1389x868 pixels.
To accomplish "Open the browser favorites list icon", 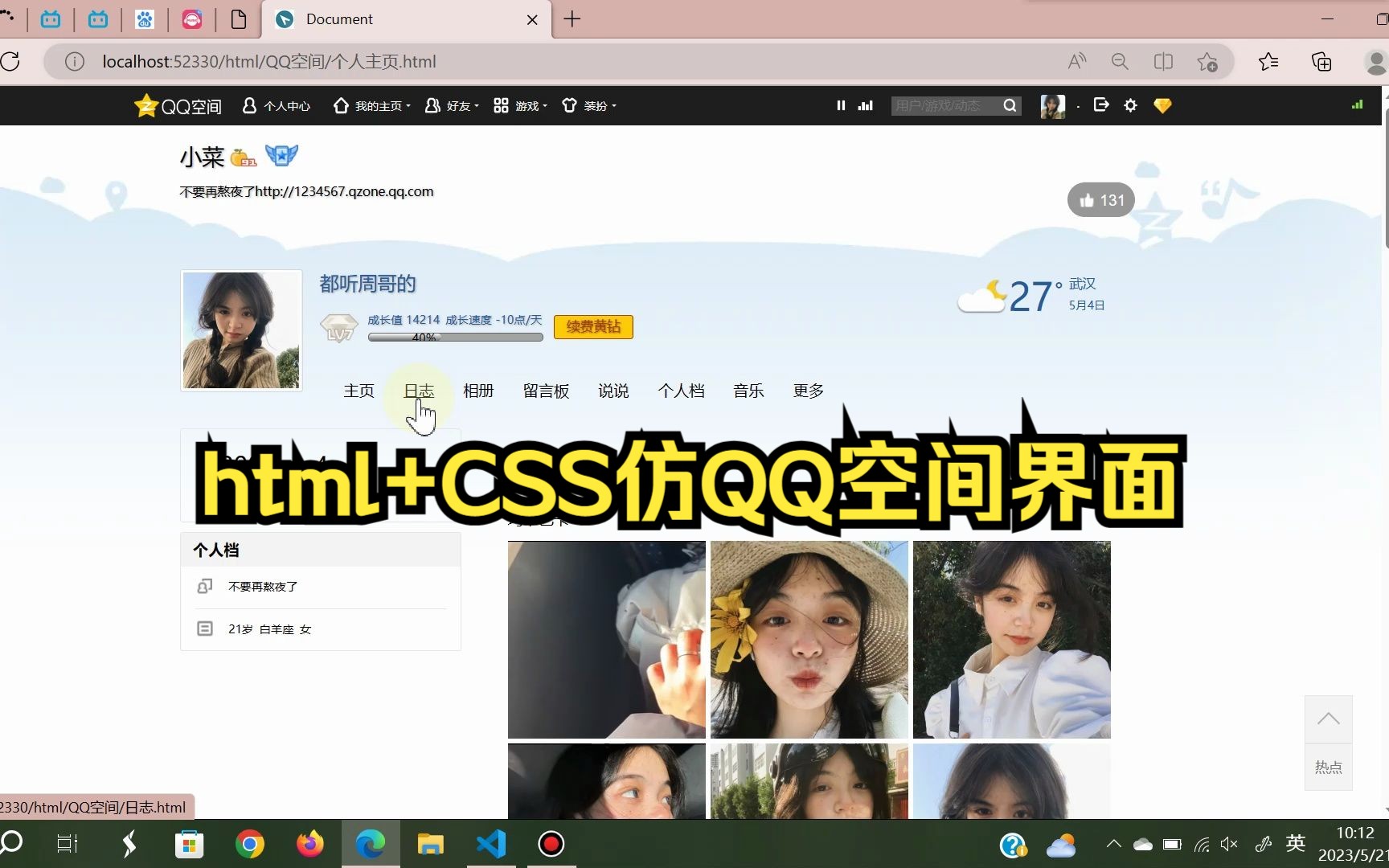I will (x=1269, y=61).
